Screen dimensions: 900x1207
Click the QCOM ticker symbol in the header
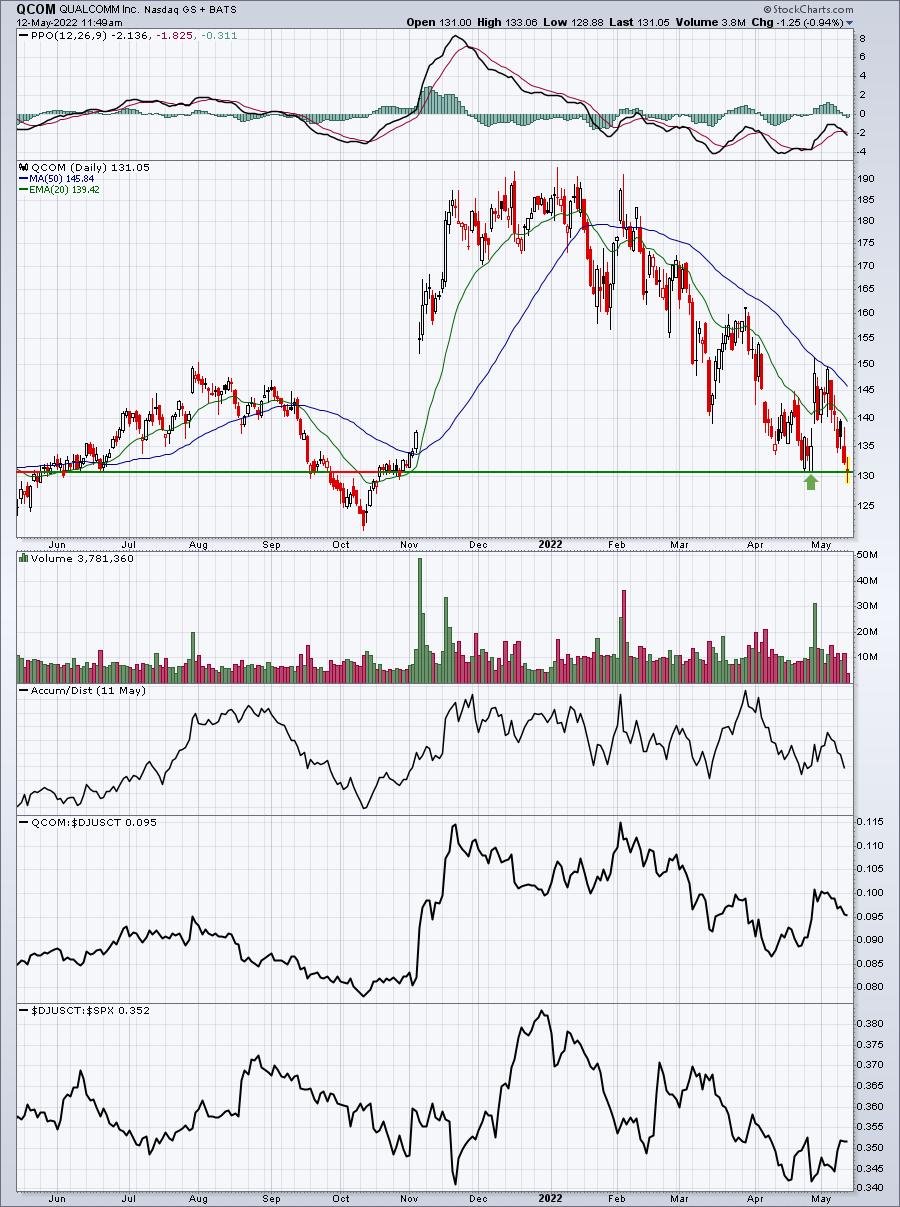(24, 7)
